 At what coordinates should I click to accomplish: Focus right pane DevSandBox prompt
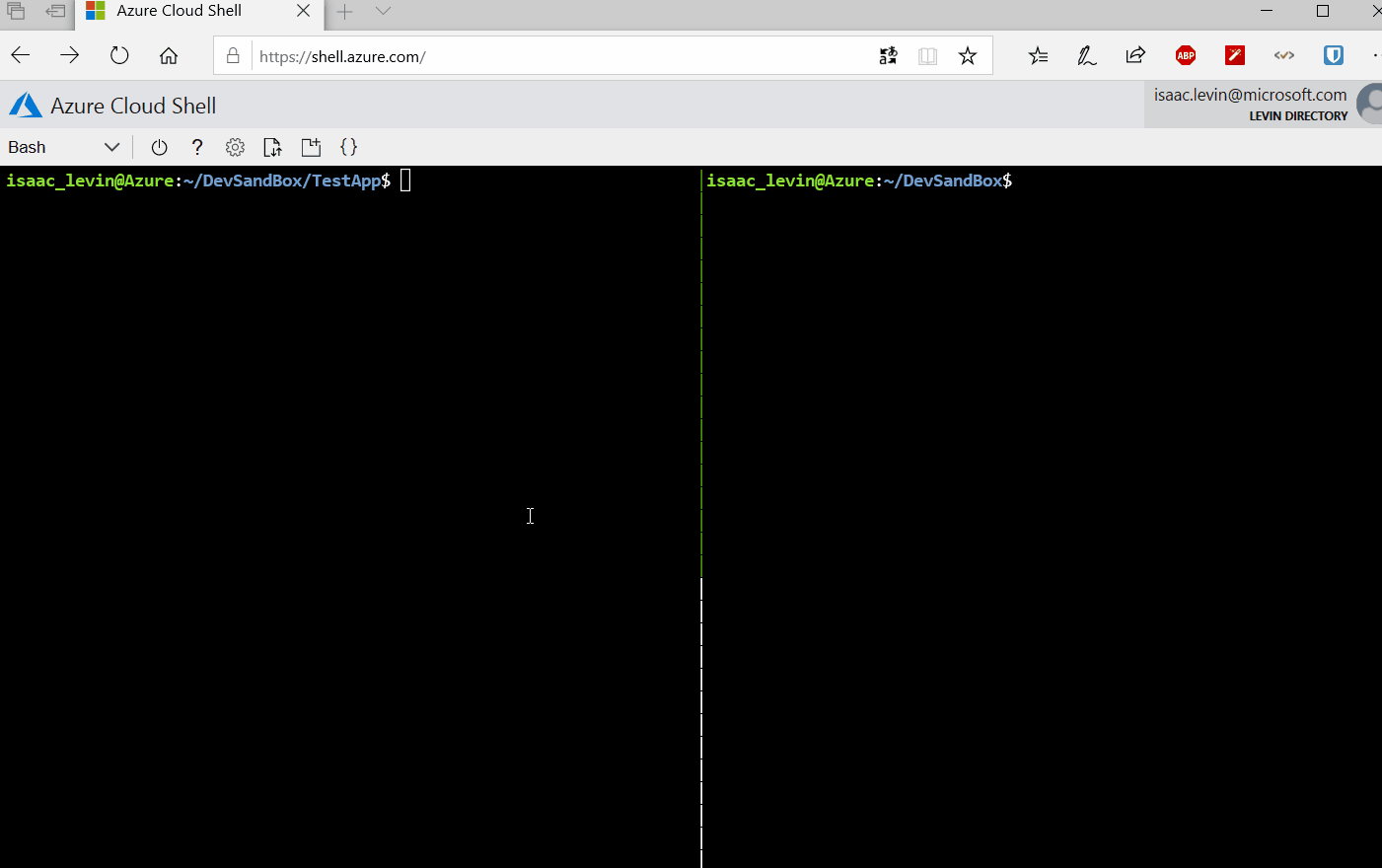pyautogui.click(x=859, y=181)
